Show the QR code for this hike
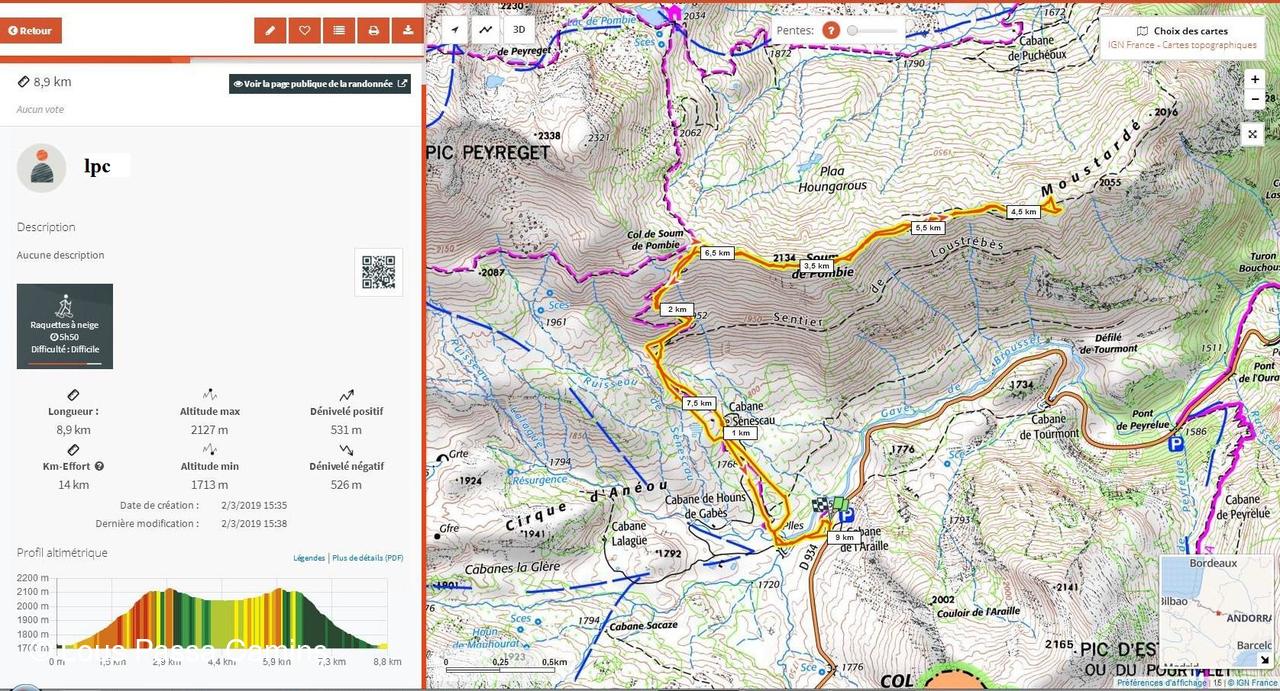 tap(379, 272)
